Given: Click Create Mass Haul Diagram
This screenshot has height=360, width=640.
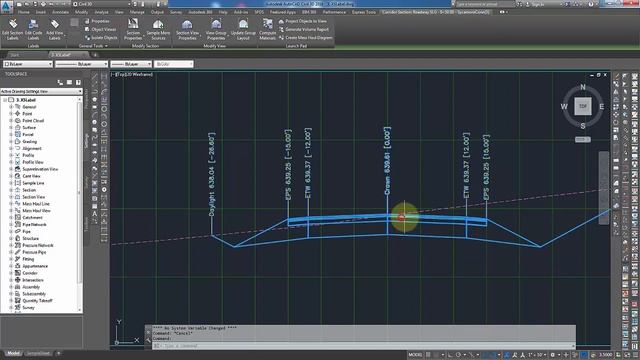Looking at the screenshot, I should pos(305,38).
